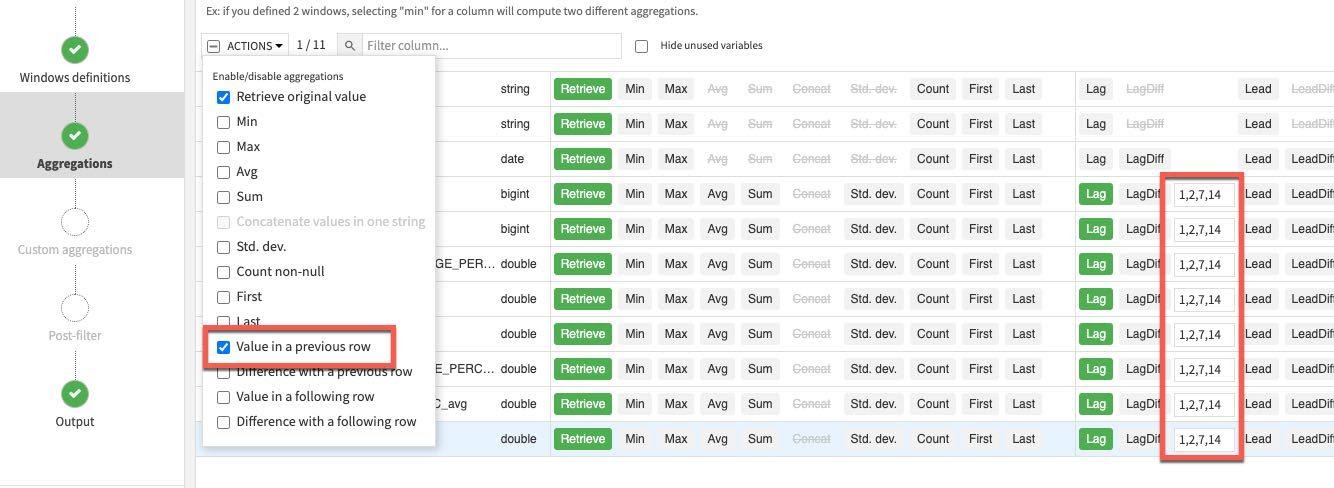Click the Windows definitions step checkmark icon
Image resolution: width=1334 pixels, height=488 pixels.
74,49
